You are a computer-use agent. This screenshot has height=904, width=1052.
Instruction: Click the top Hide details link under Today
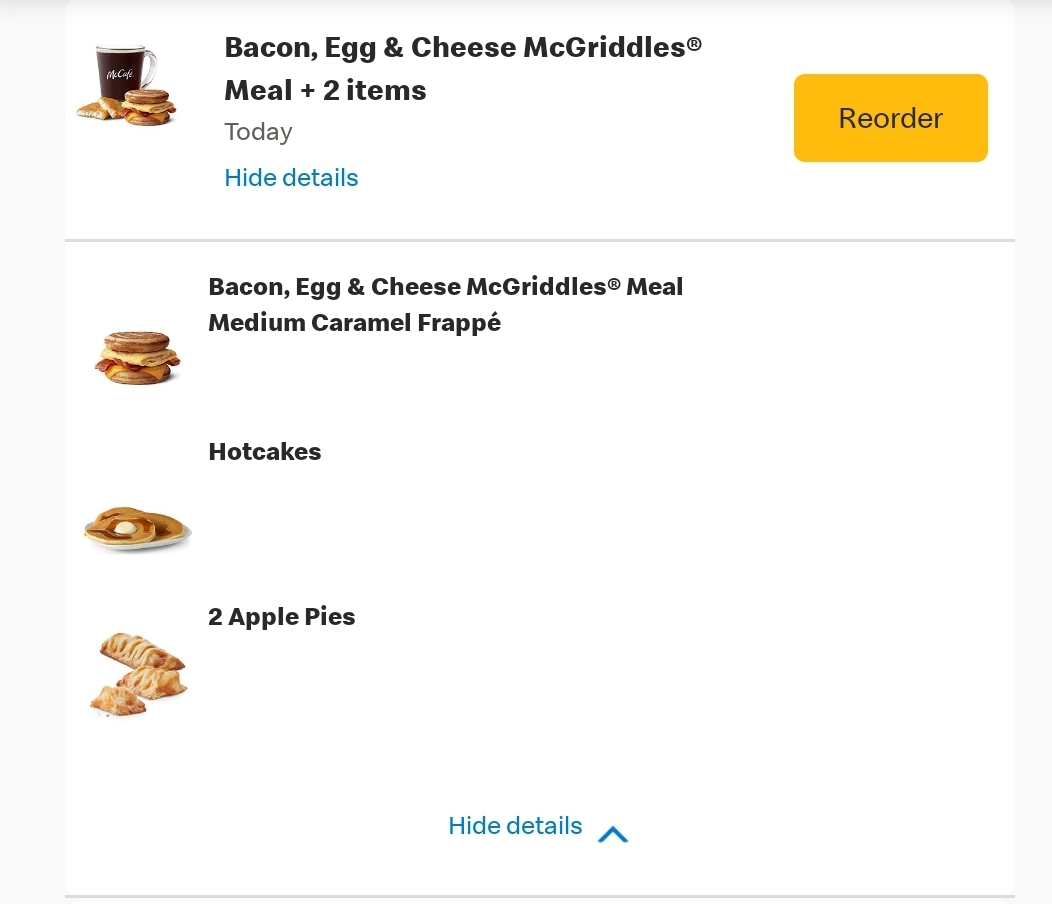291,178
